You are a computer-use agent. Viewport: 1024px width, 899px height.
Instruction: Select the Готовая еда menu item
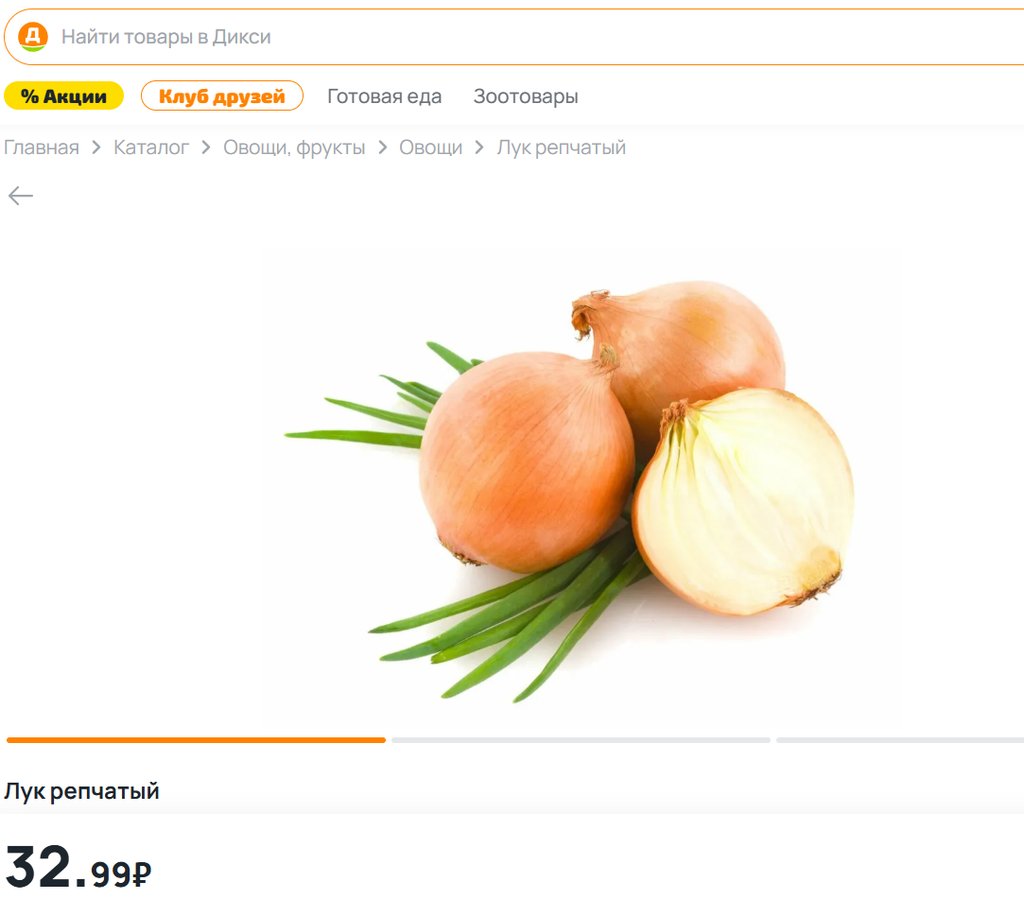tap(385, 96)
